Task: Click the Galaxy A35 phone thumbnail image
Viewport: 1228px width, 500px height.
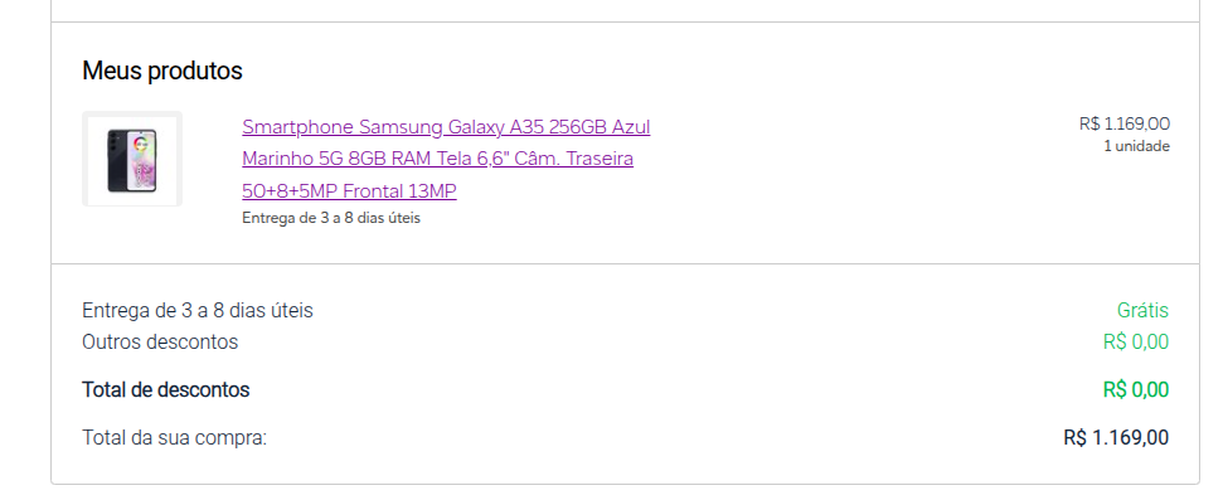Action: 132,159
